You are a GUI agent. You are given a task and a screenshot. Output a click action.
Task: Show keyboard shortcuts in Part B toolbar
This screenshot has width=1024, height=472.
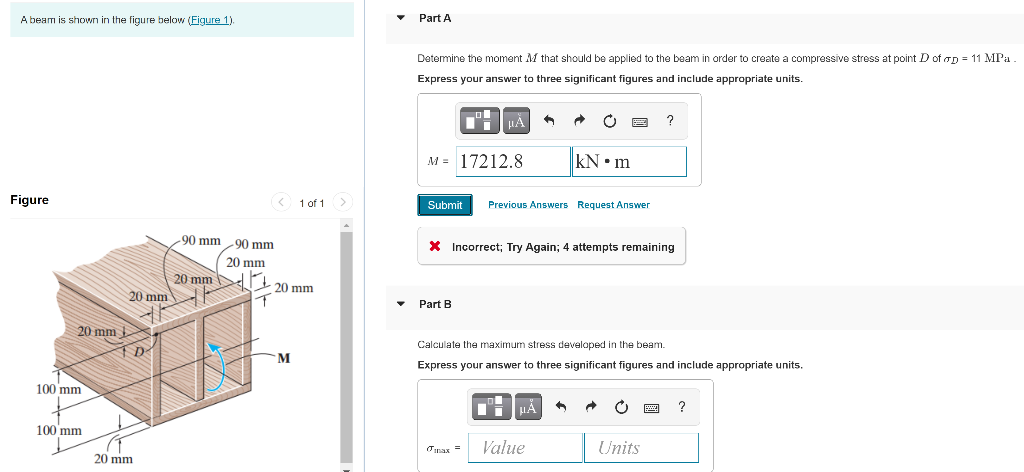[x=652, y=408]
